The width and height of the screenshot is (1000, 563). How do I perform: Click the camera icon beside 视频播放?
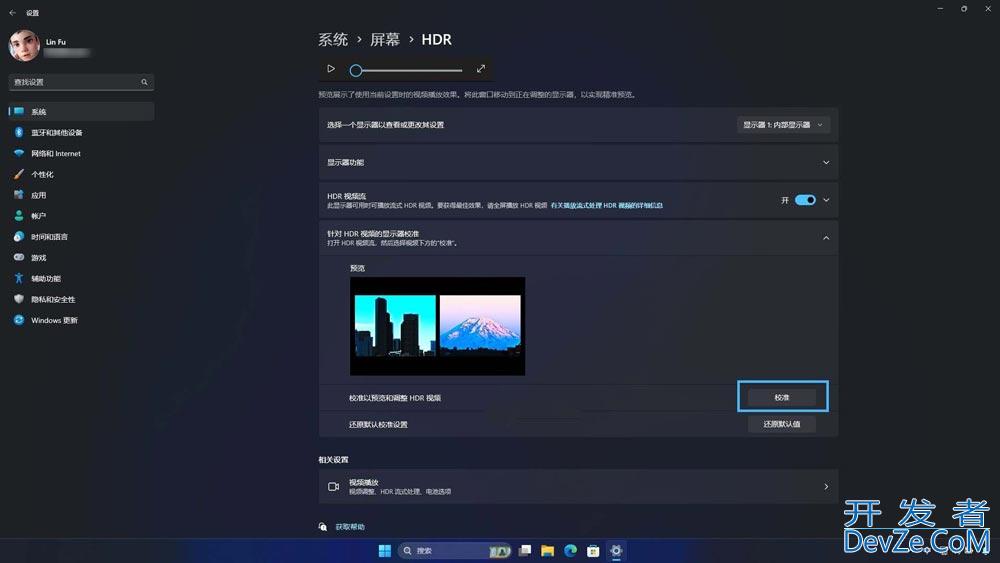click(334, 486)
